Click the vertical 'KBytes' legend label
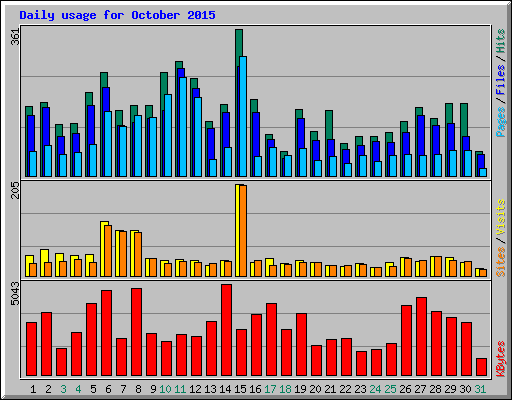This screenshot has height=400, width=512. (500, 359)
